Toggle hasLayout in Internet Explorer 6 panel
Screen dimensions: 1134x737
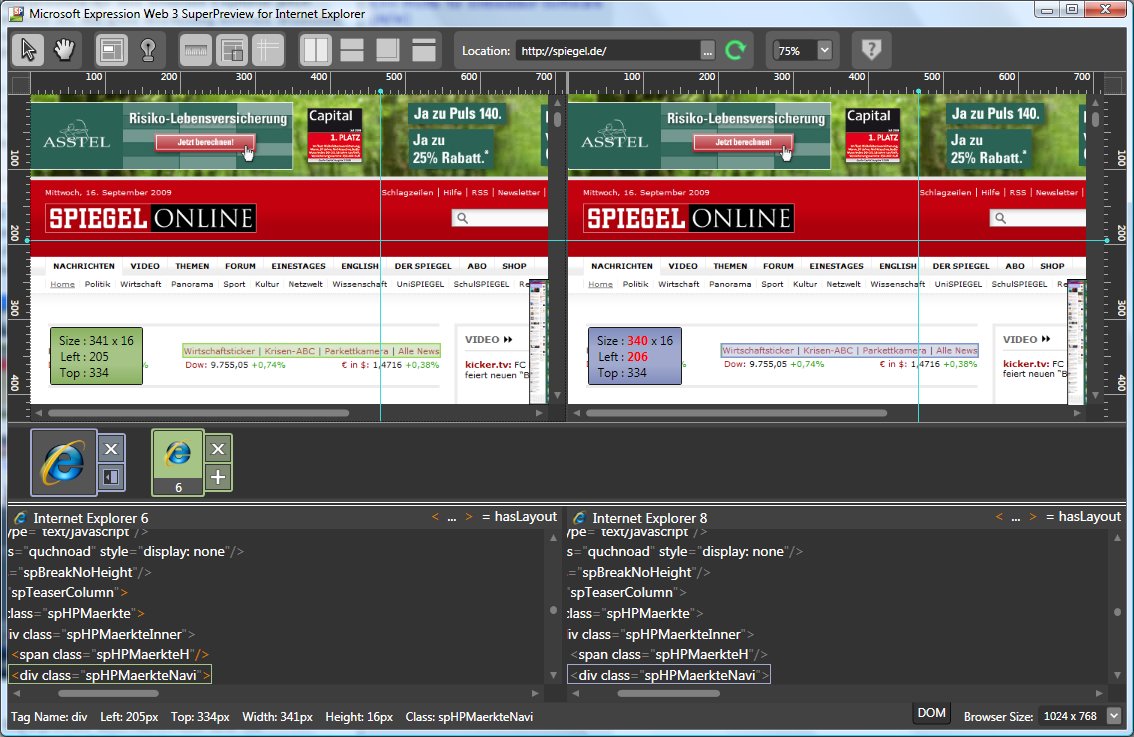tap(519, 516)
